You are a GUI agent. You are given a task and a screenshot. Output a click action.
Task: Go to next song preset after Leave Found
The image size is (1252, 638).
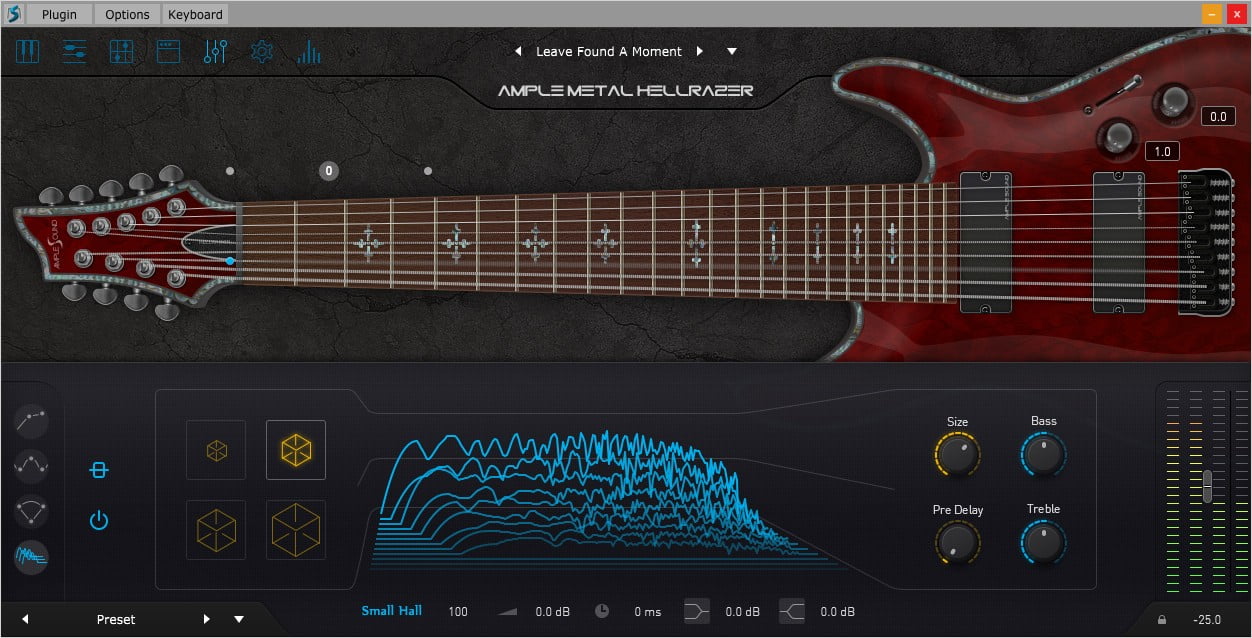(x=700, y=51)
